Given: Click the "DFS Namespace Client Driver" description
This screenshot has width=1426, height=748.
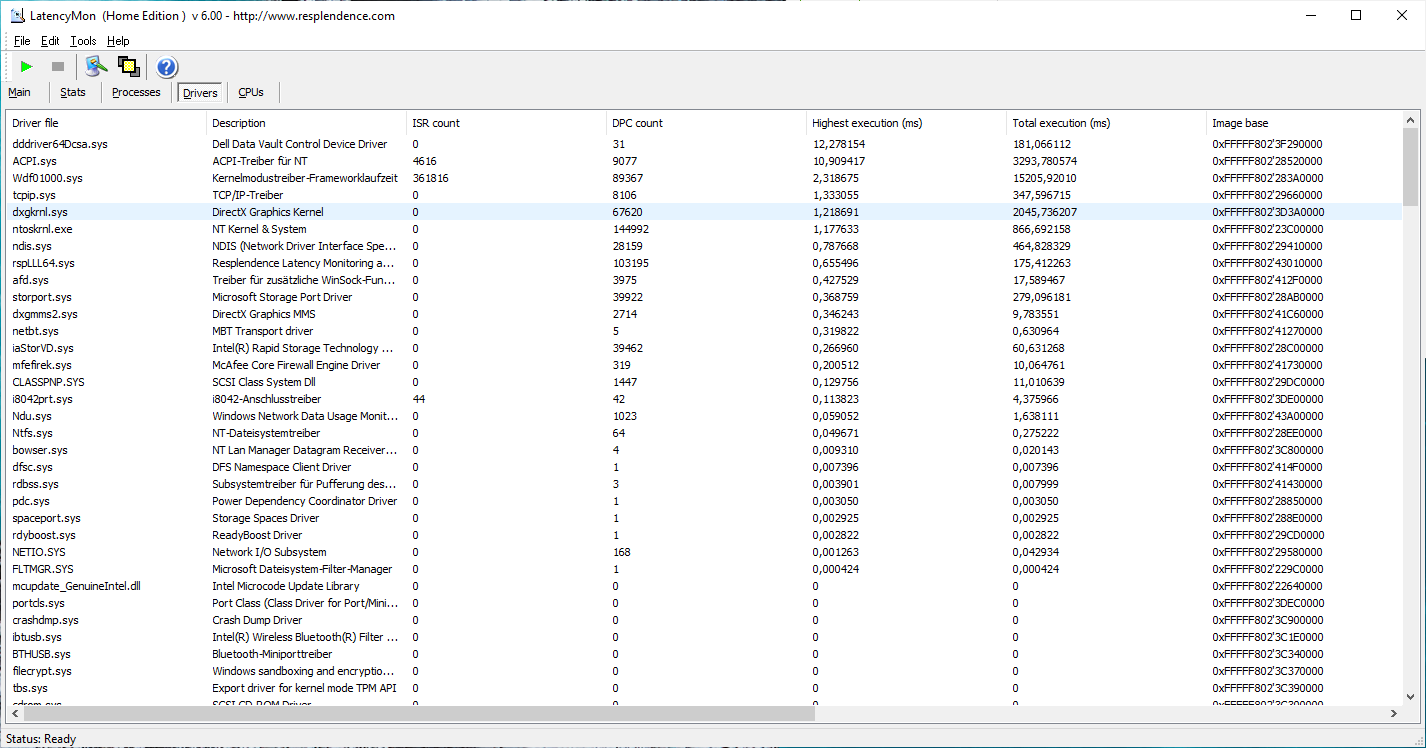Looking at the screenshot, I should pos(282,467).
